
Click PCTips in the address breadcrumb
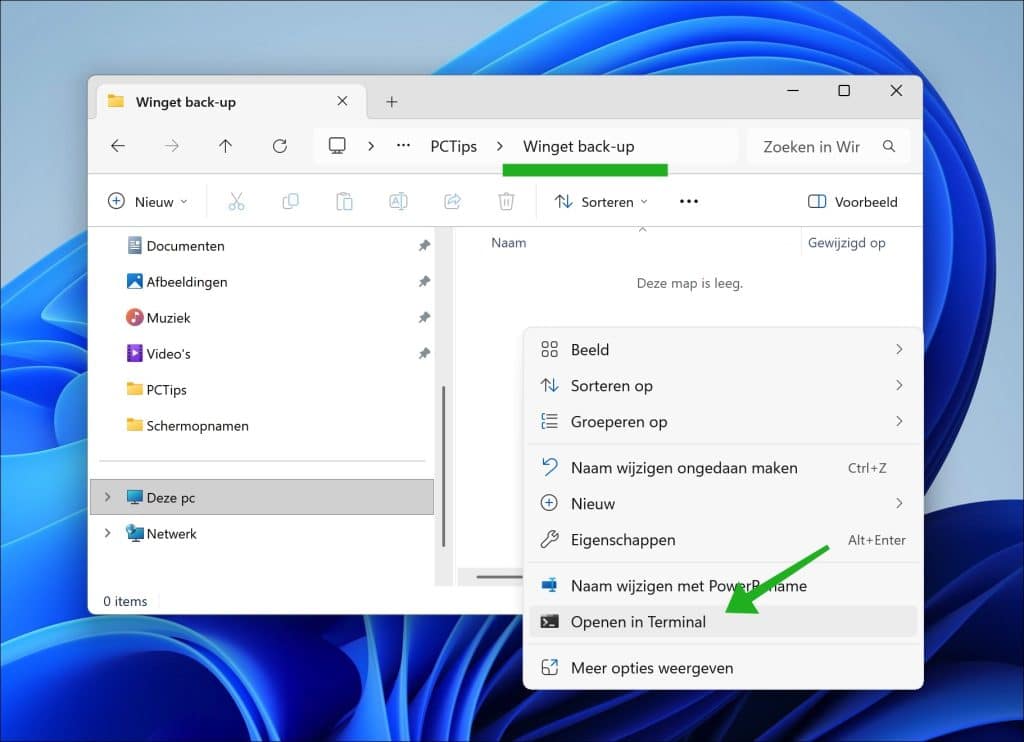[x=453, y=146]
